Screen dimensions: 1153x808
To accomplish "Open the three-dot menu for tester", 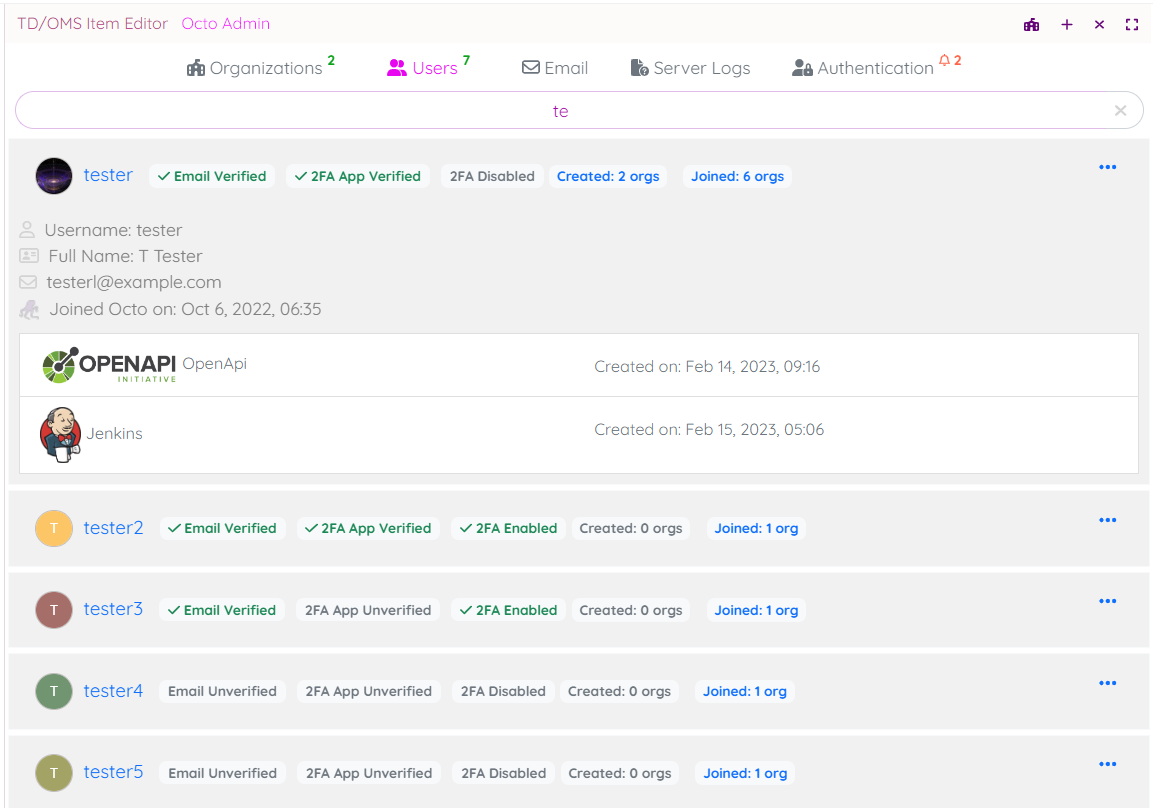I will (1107, 168).
